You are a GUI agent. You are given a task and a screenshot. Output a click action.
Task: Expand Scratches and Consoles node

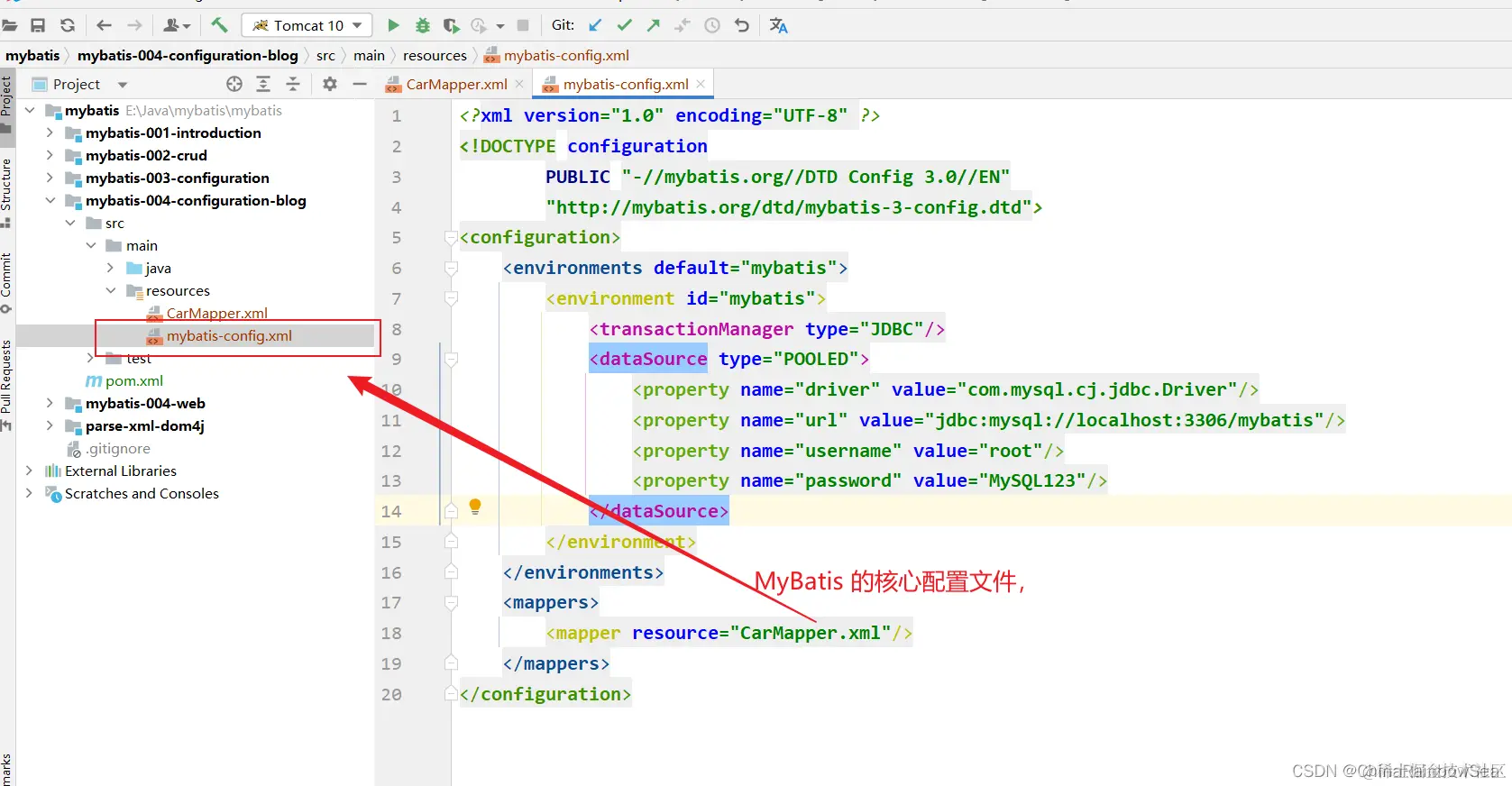30,493
